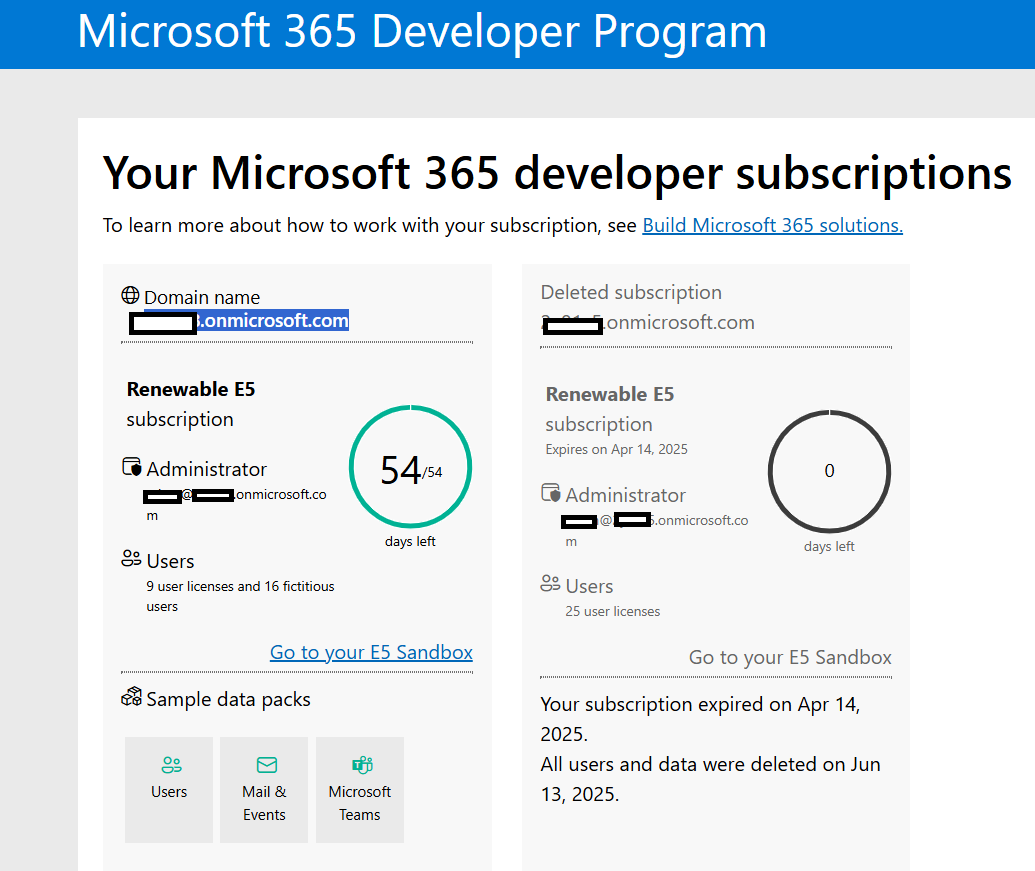Image resolution: width=1035 pixels, height=871 pixels.
Task: Click 'All users and data were deleted' message
Action: coord(710,779)
